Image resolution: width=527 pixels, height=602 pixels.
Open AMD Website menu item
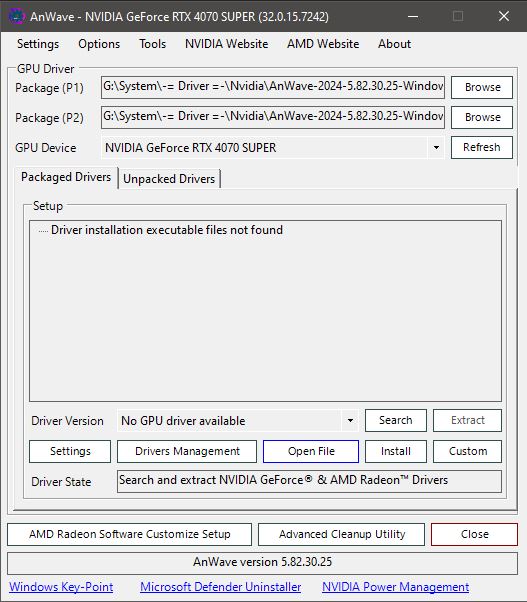(x=323, y=44)
